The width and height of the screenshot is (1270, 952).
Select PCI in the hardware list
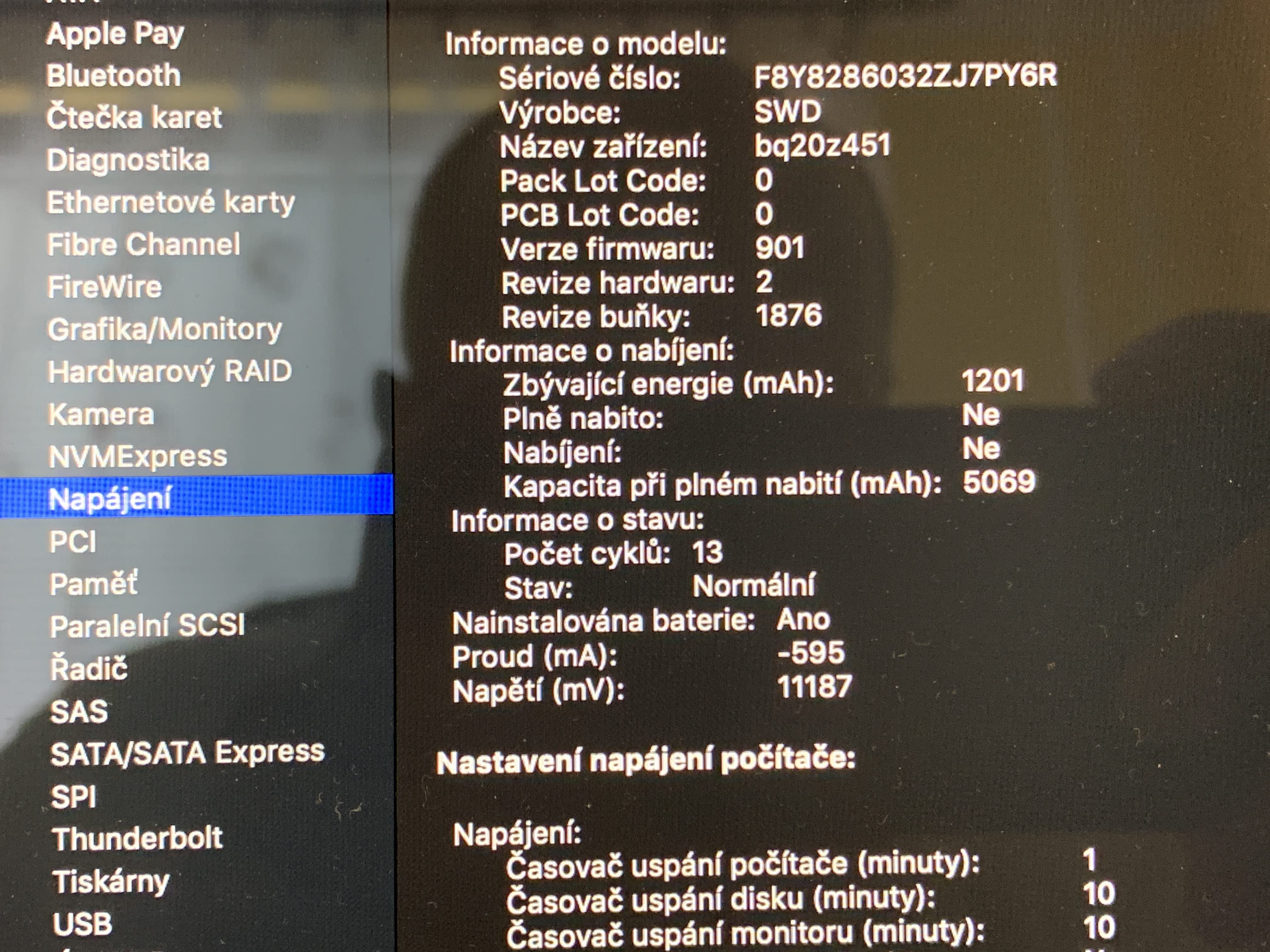click(x=72, y=542)
